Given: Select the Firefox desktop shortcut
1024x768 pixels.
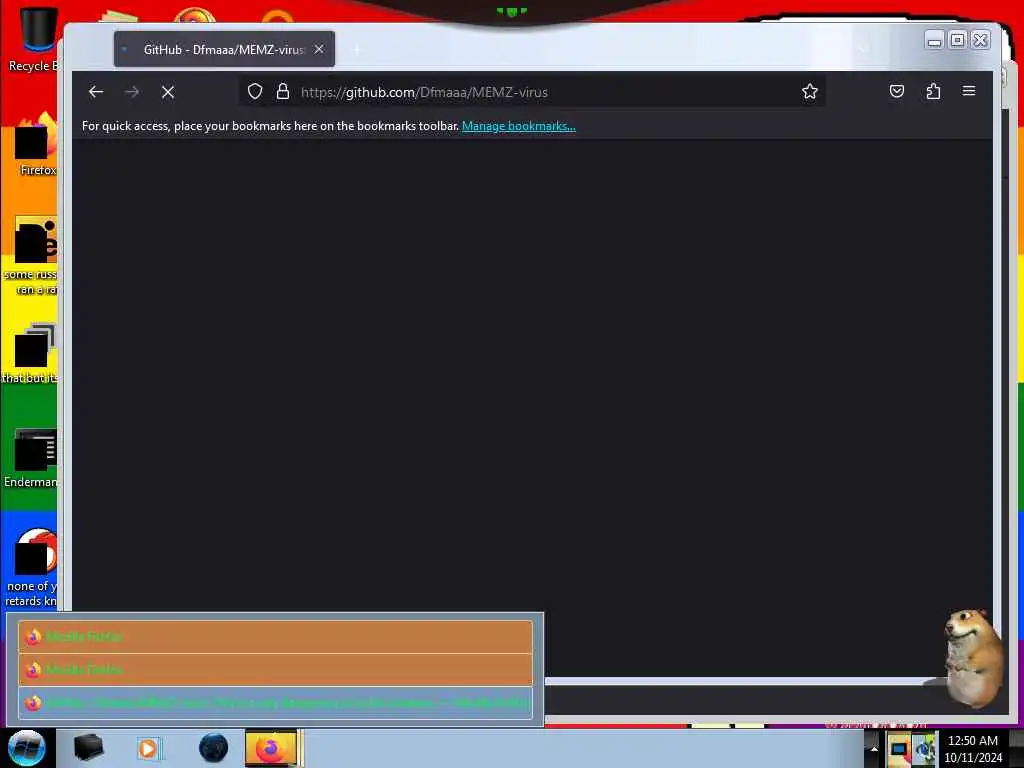Looking at the screenshot, I should click(36, 145).
